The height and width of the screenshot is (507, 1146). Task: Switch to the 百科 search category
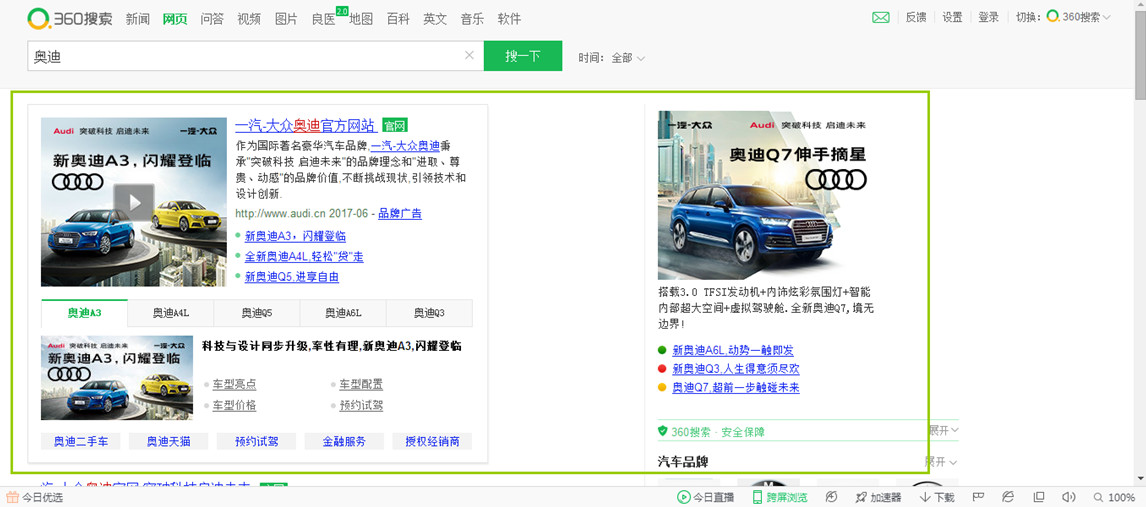click(x=398, y=19)
